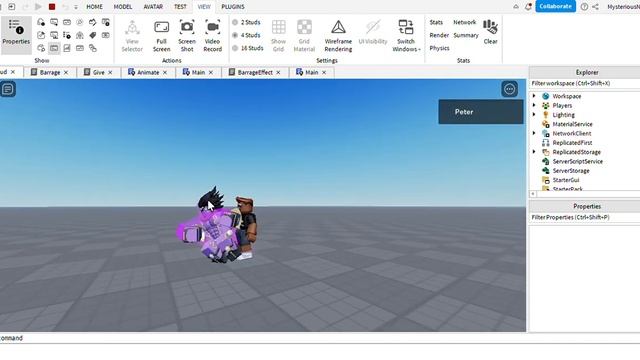Select ServerScriptService in Explorer
The image size is (640, 360).
pos(577,161)
